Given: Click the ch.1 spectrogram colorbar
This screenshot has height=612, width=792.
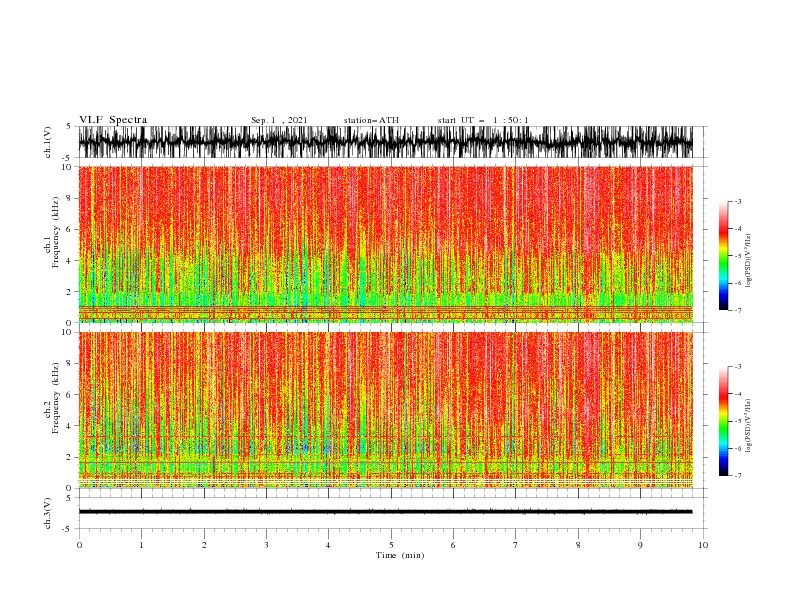Looking at the screenshot, I should tap(723, 255).
